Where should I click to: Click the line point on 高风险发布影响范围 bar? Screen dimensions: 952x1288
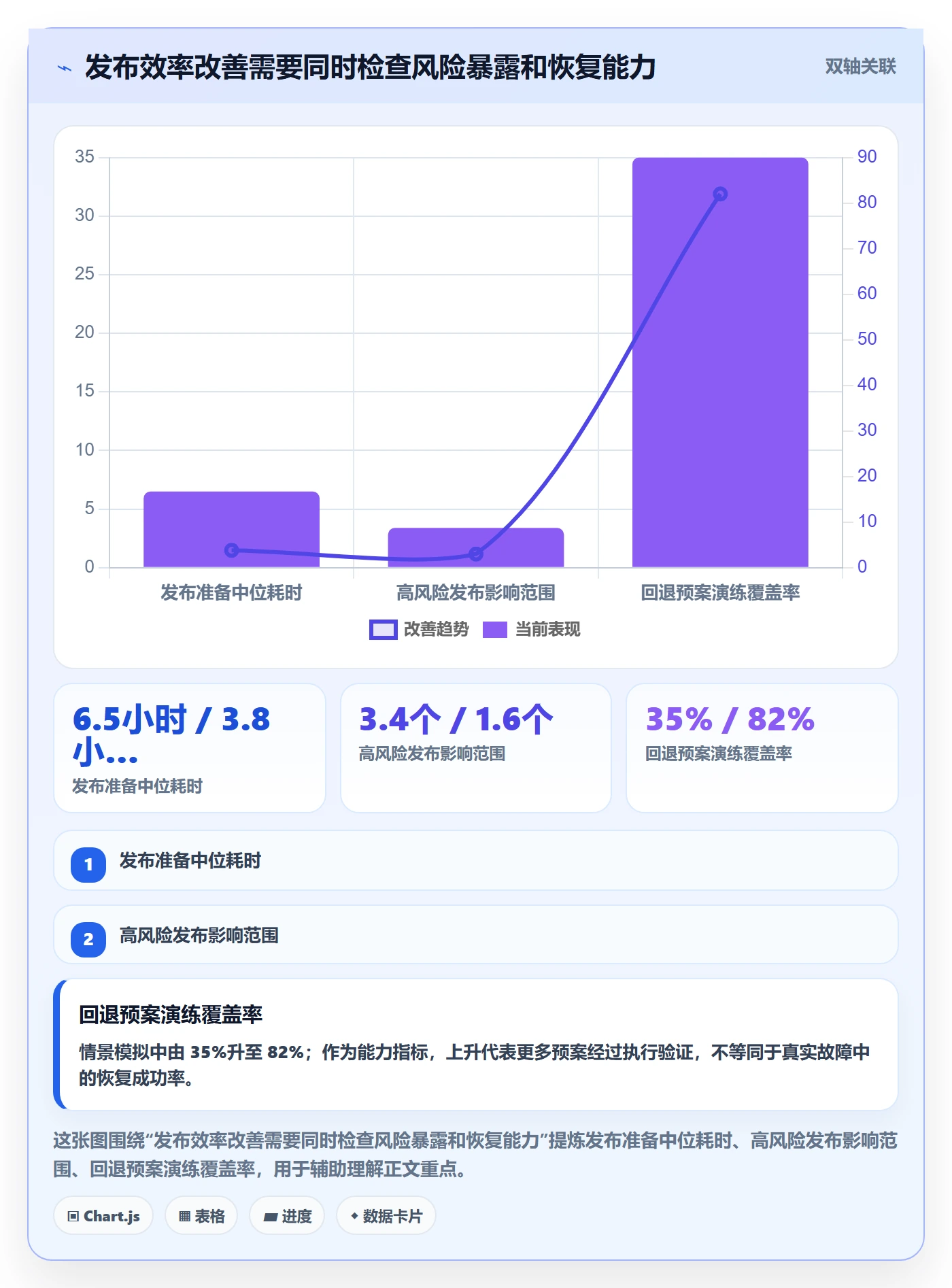476,554
